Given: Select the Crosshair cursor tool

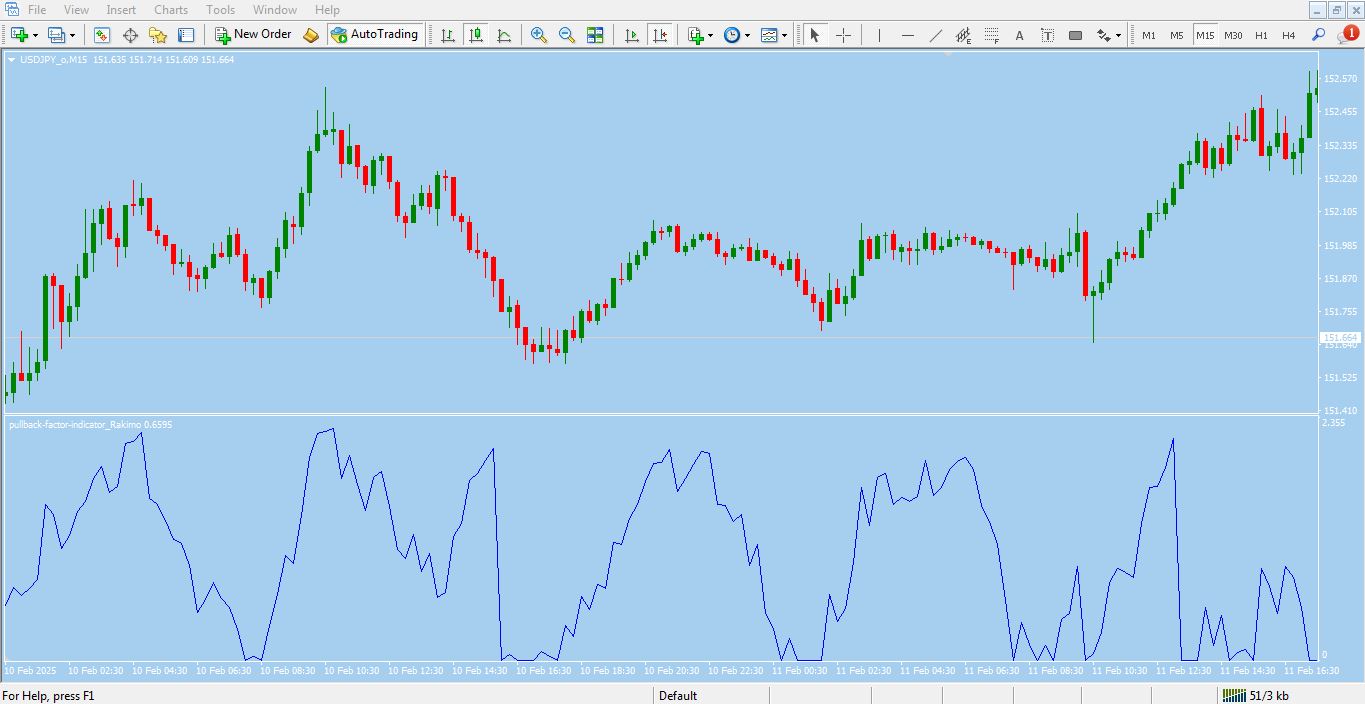Looking at the screenshot, I should click(843, 35).
